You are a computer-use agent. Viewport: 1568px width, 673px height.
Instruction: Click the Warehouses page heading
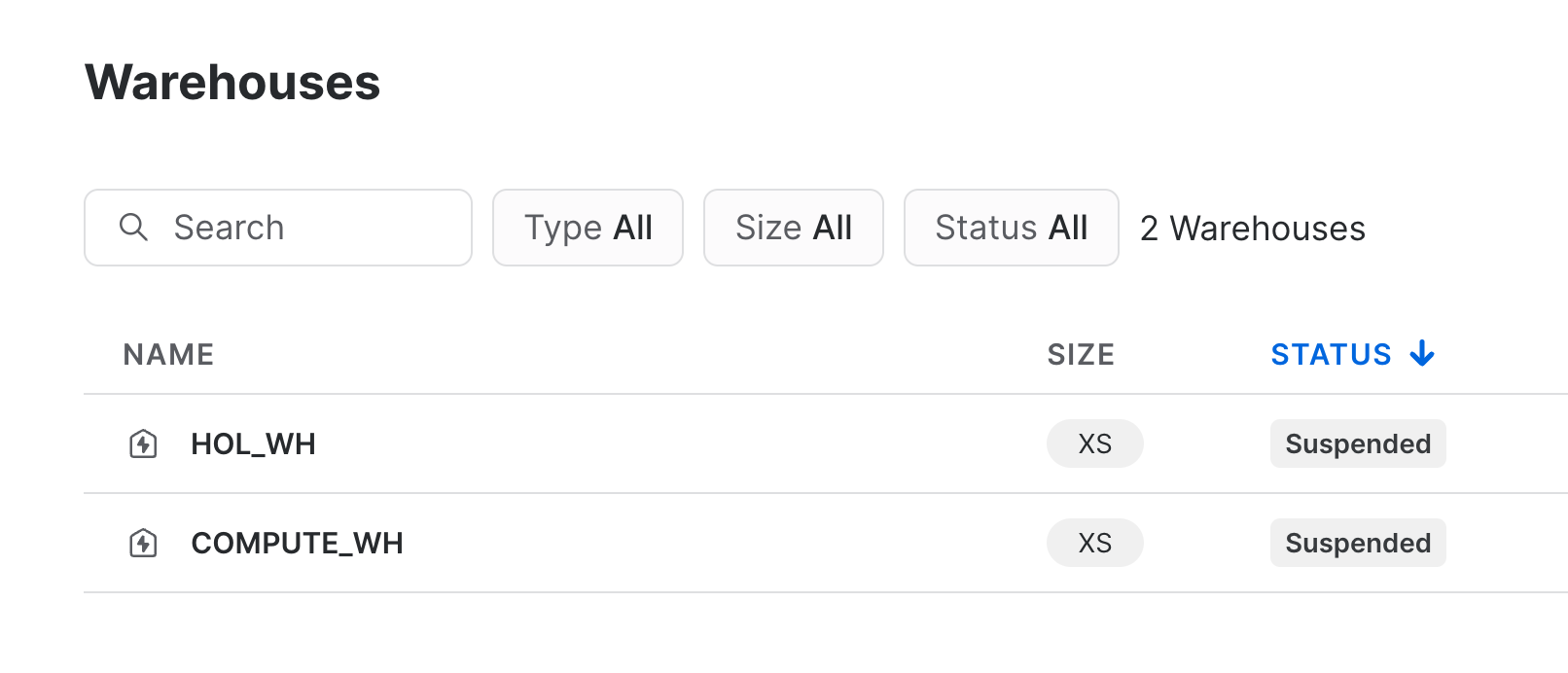click(x=232, y=83)
